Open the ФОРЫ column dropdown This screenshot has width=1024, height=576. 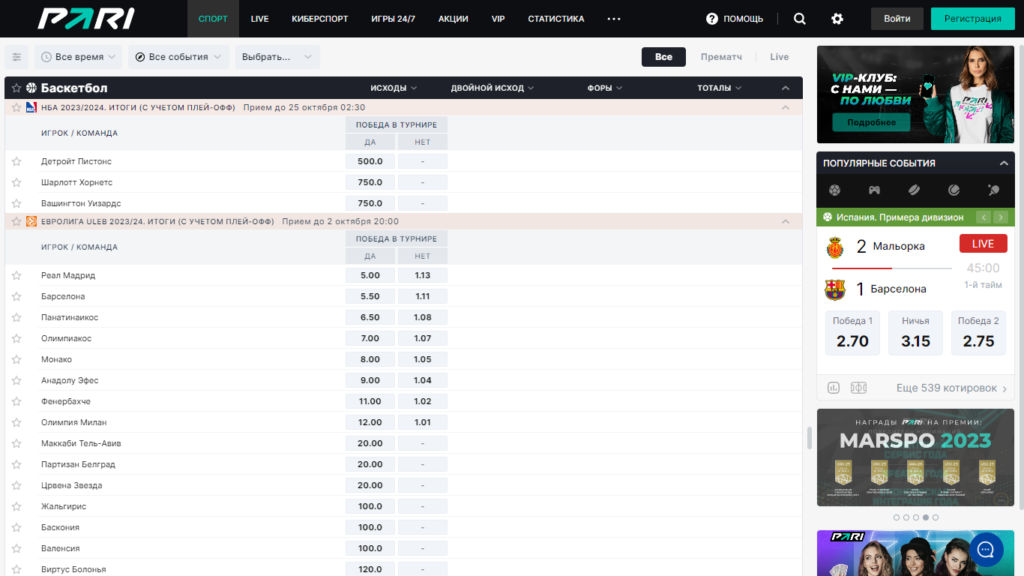[605, 88]
